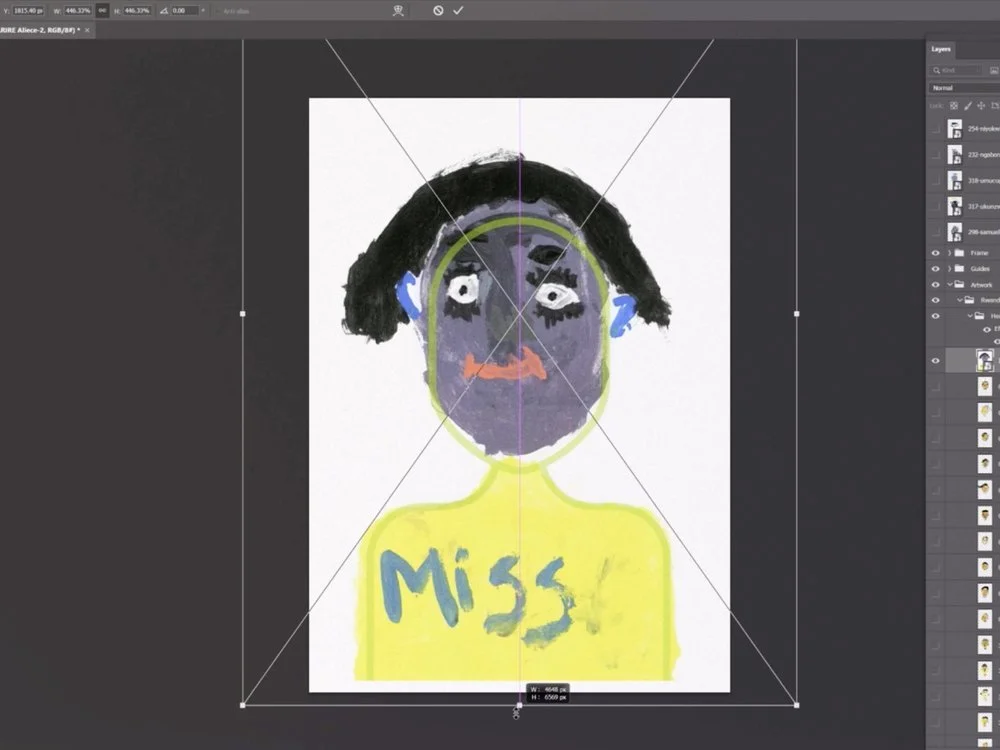Click the rotation angle field
The width and height of the screenshot is (1000, 750).
pos(184,10)
